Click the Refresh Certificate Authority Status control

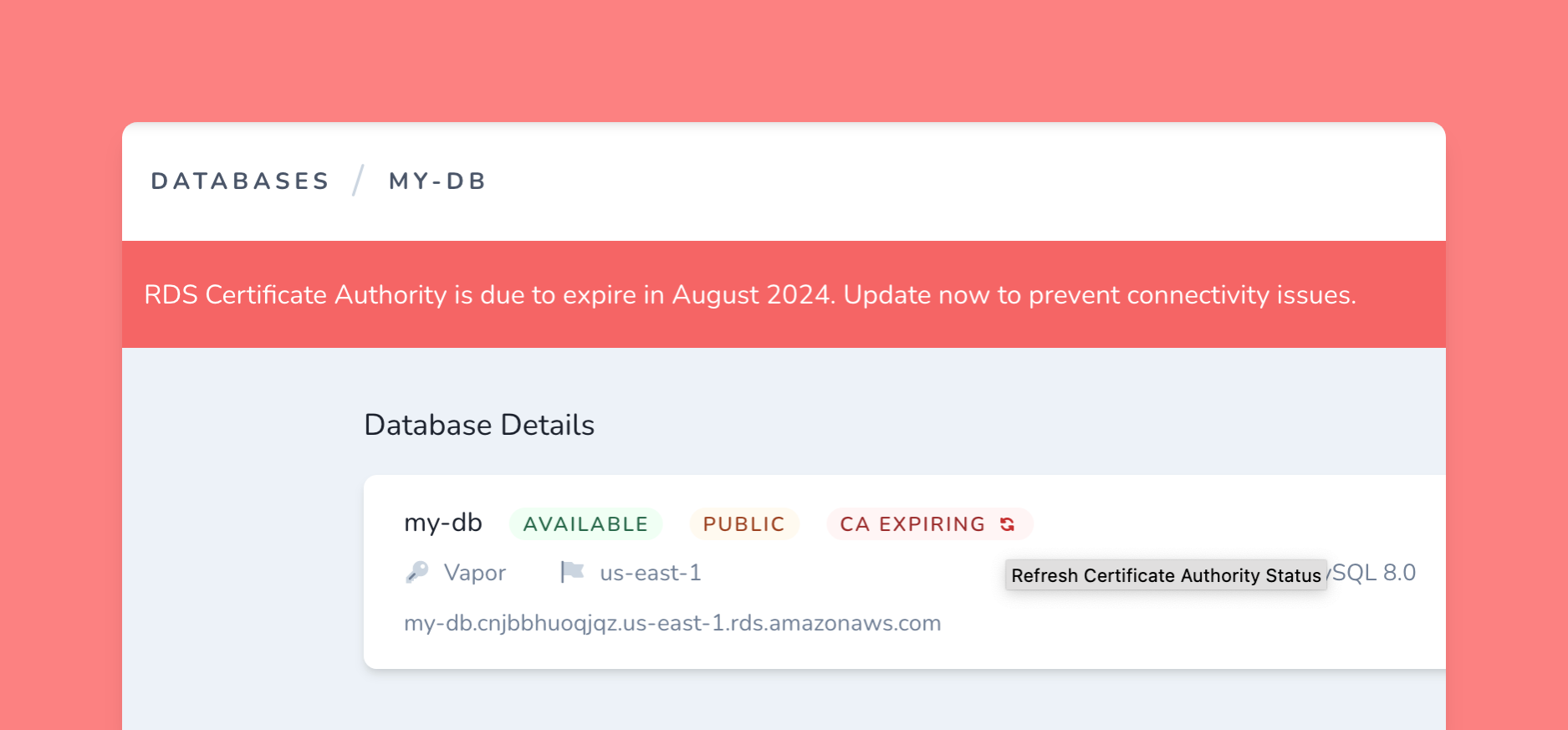coord(1166,575)
